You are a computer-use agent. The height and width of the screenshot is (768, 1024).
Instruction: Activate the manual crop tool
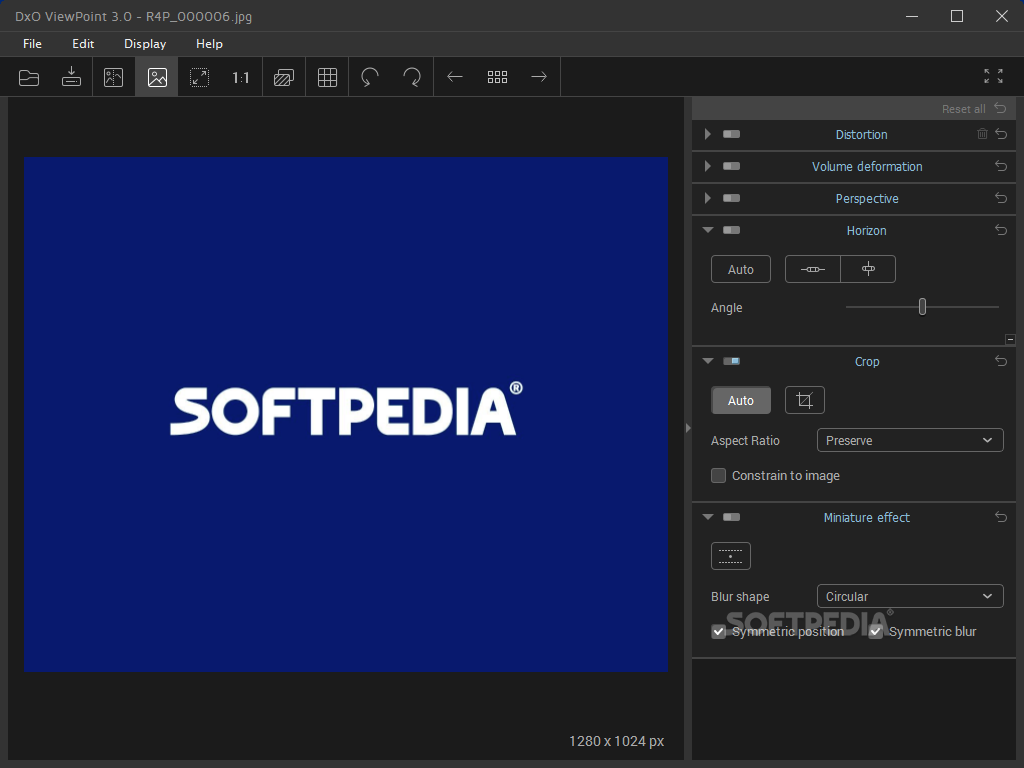[x=805, y=400]
